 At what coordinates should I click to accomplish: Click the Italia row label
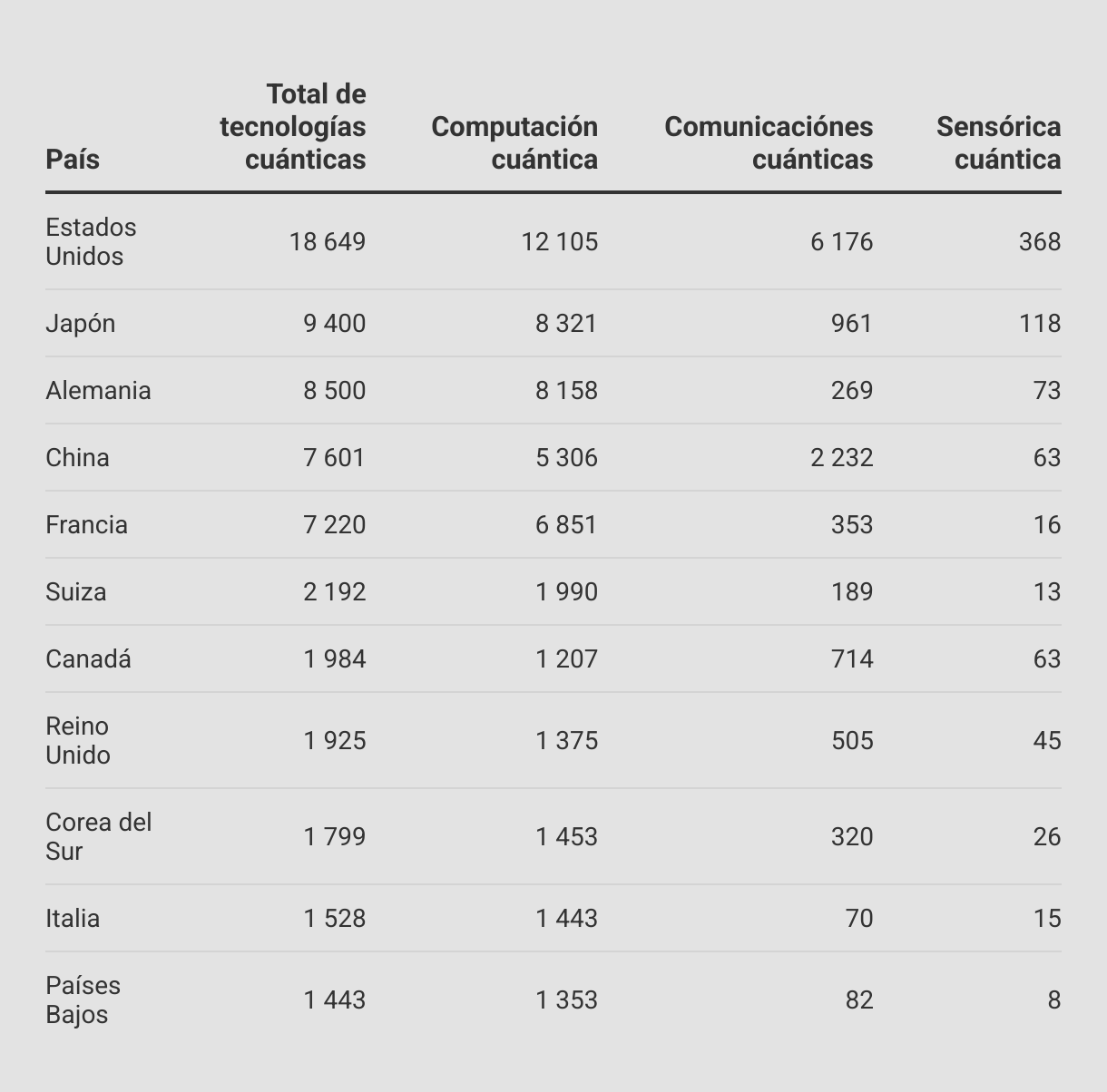click(73, 918)
